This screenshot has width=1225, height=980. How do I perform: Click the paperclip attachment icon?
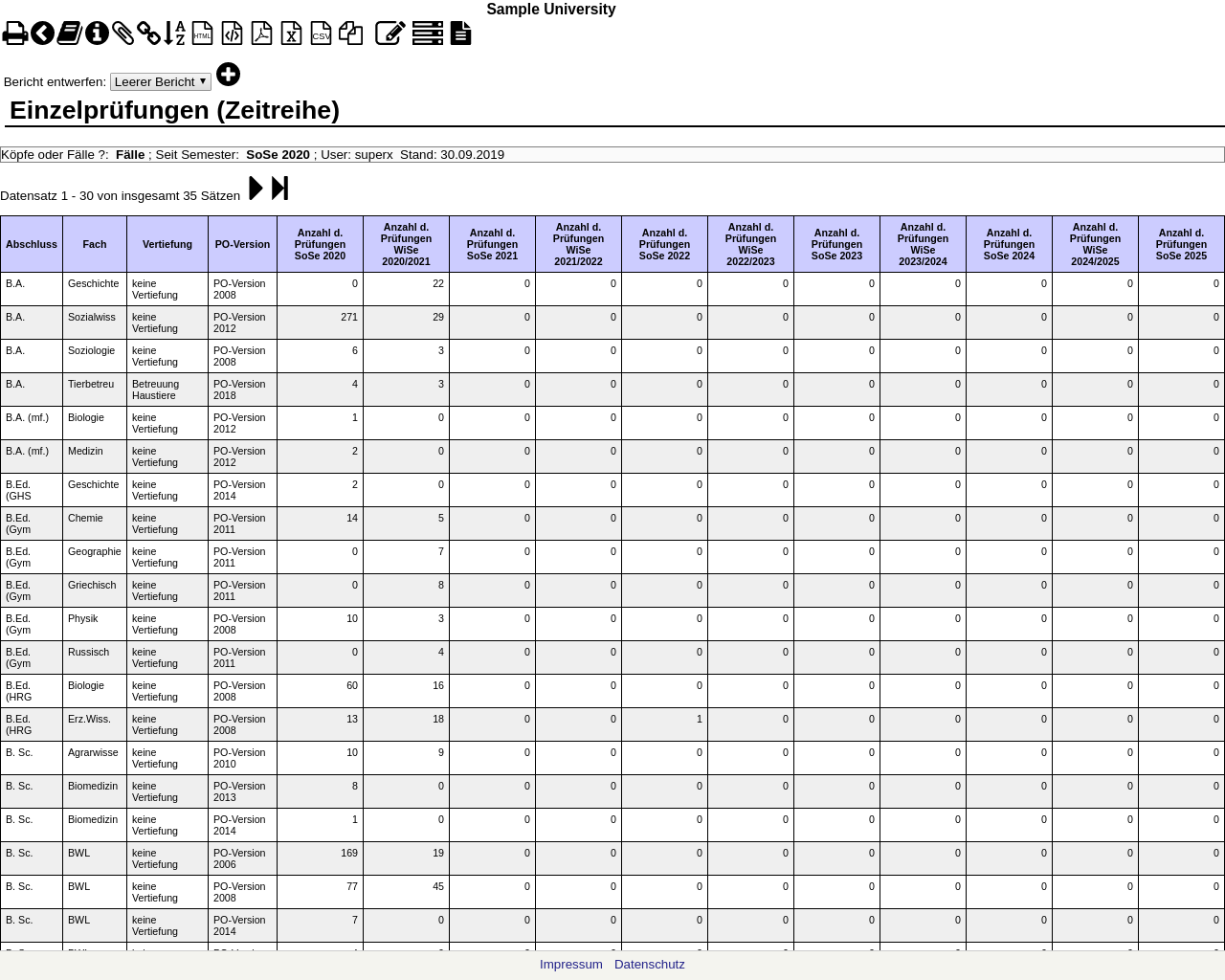click(x=122, y=34)
